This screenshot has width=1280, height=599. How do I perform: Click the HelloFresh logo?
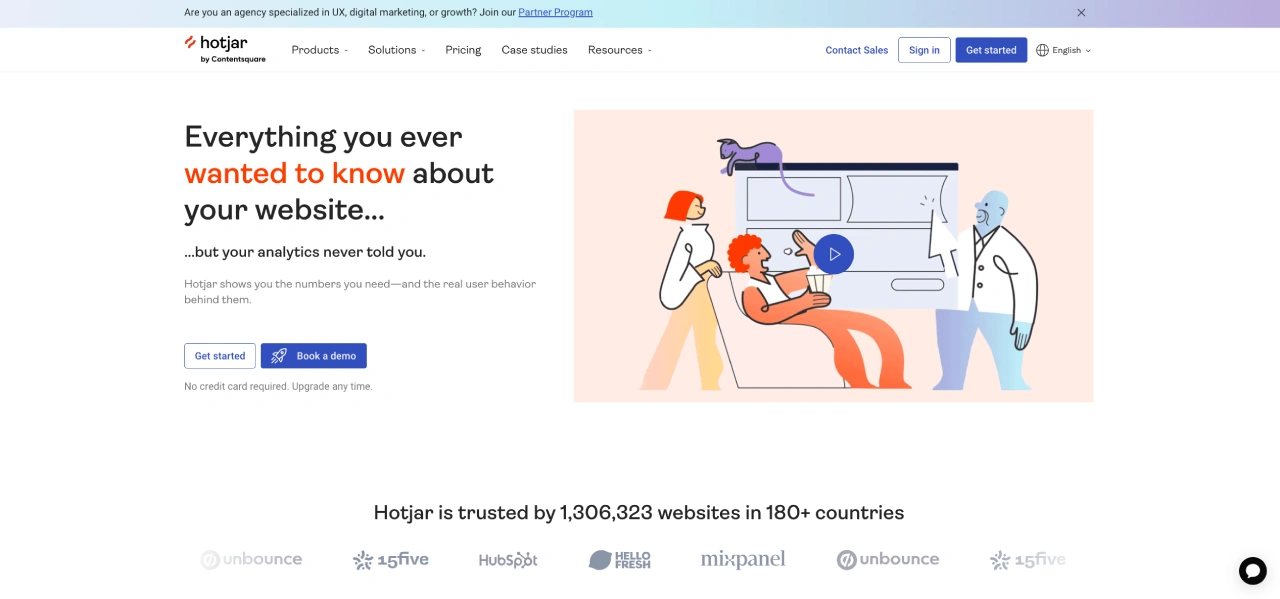coord(620,560)
